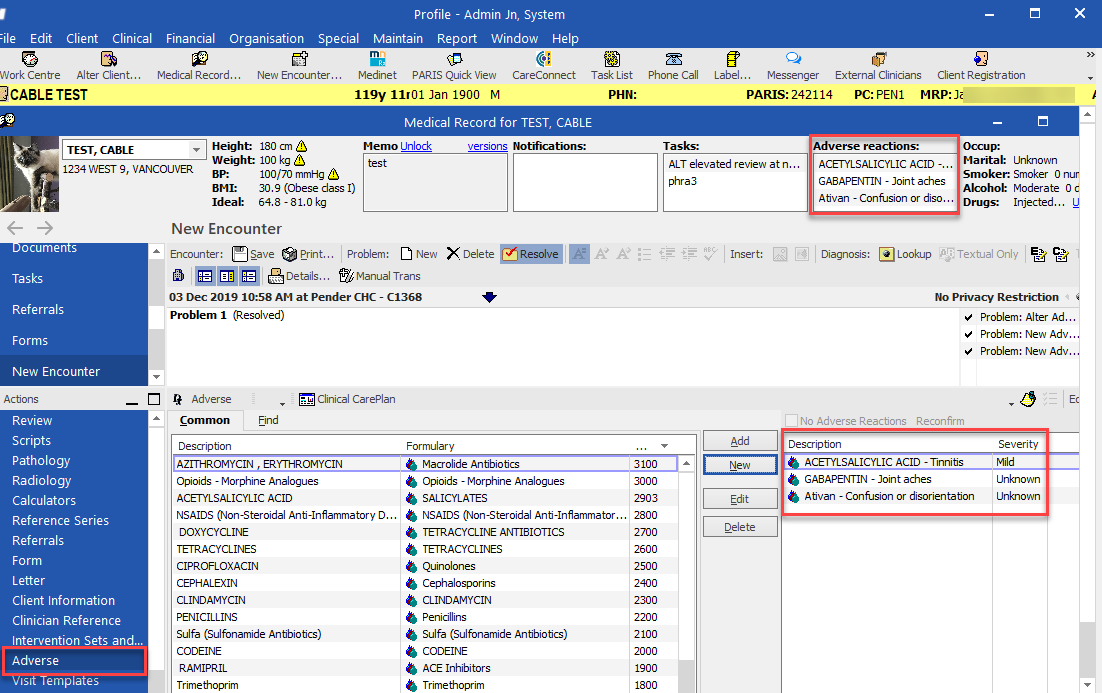Open the Medinet application
The width and height of the screenshot is (1102, 693).
coord(377,66)
